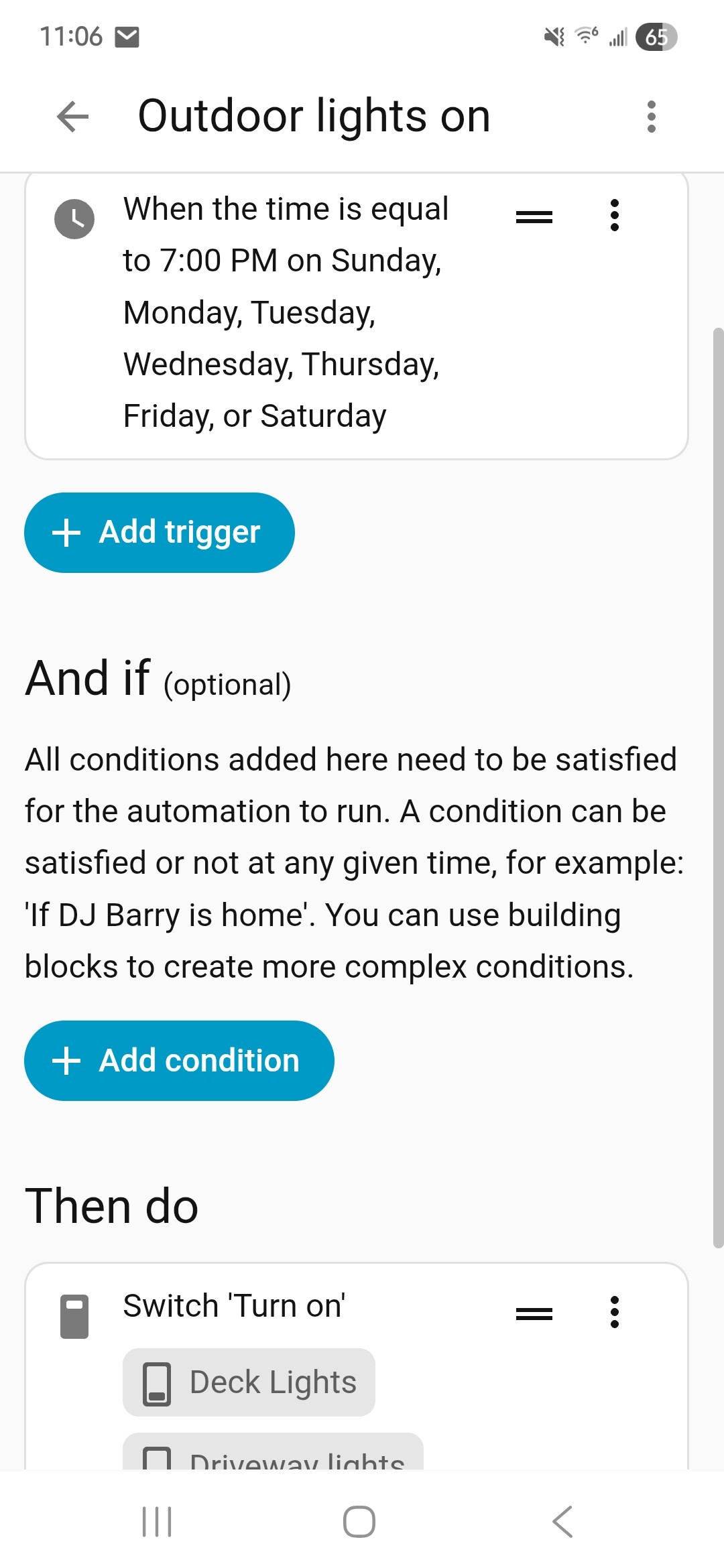Go back using the header arrow
Image resolution: width=724 pixels, height=1568 pixels.
click(73, 117)
